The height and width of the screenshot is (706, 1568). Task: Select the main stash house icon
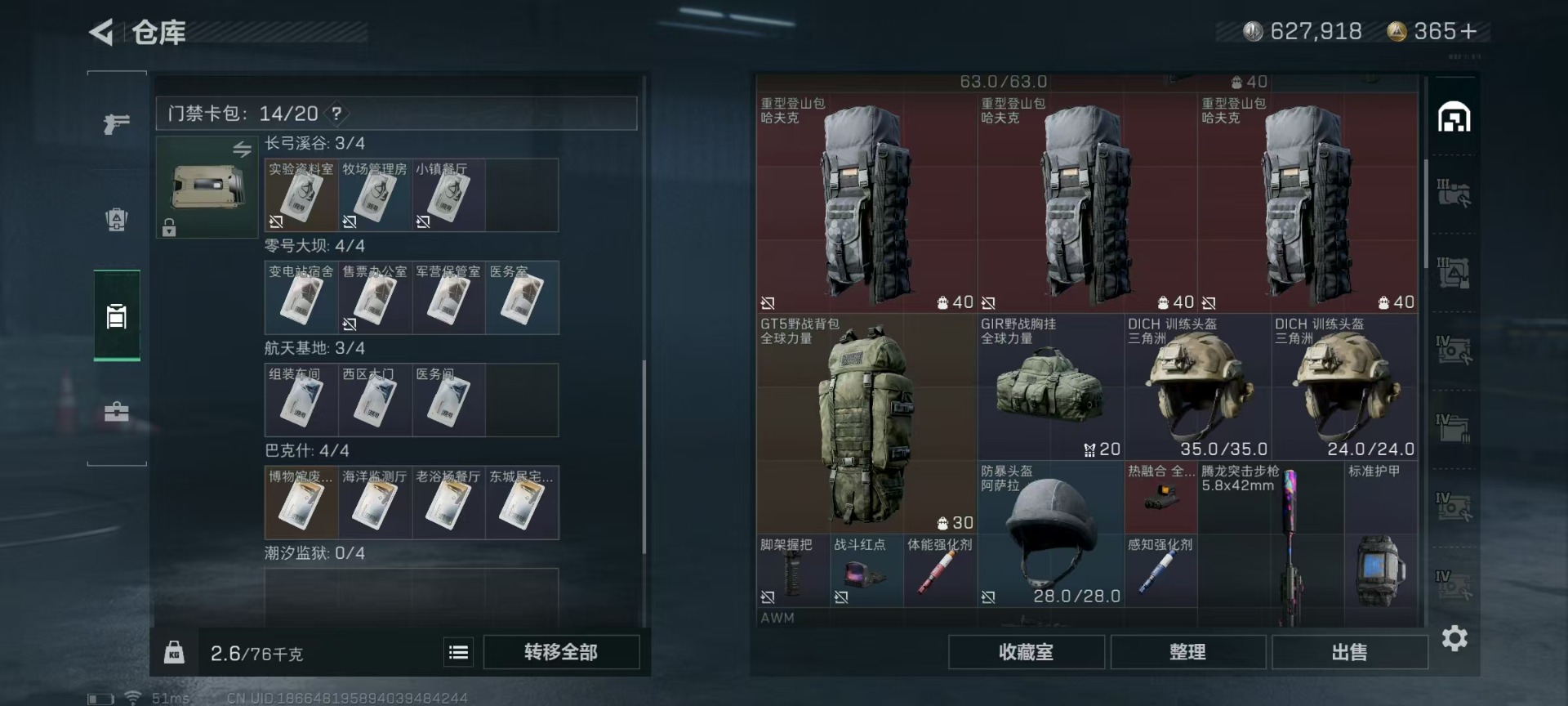point(1454,117)
